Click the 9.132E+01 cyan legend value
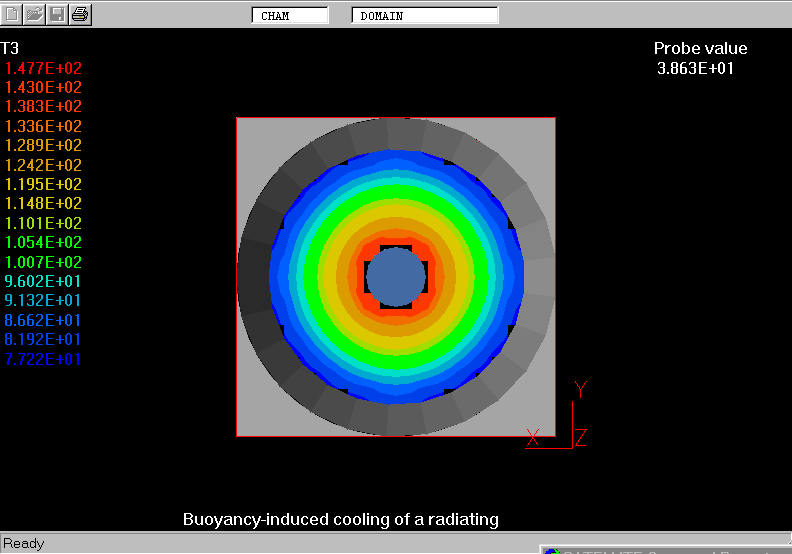This screenshot has height=554, width=792. point(44,301)
